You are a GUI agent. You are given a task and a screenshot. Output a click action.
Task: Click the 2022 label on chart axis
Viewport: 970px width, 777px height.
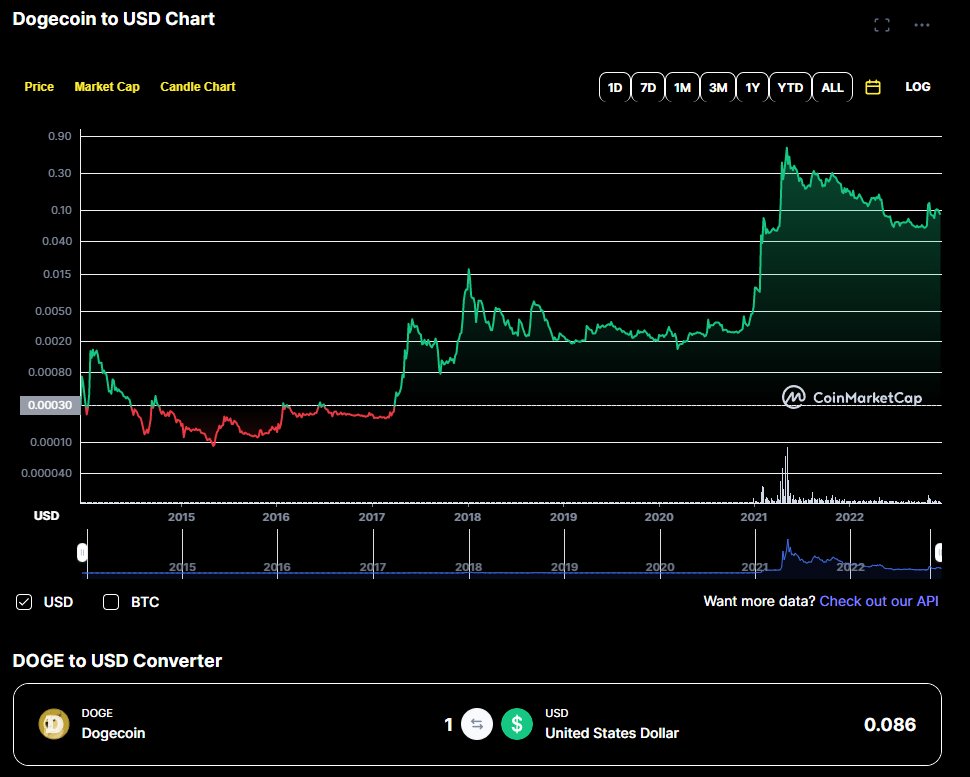(849, 517)
